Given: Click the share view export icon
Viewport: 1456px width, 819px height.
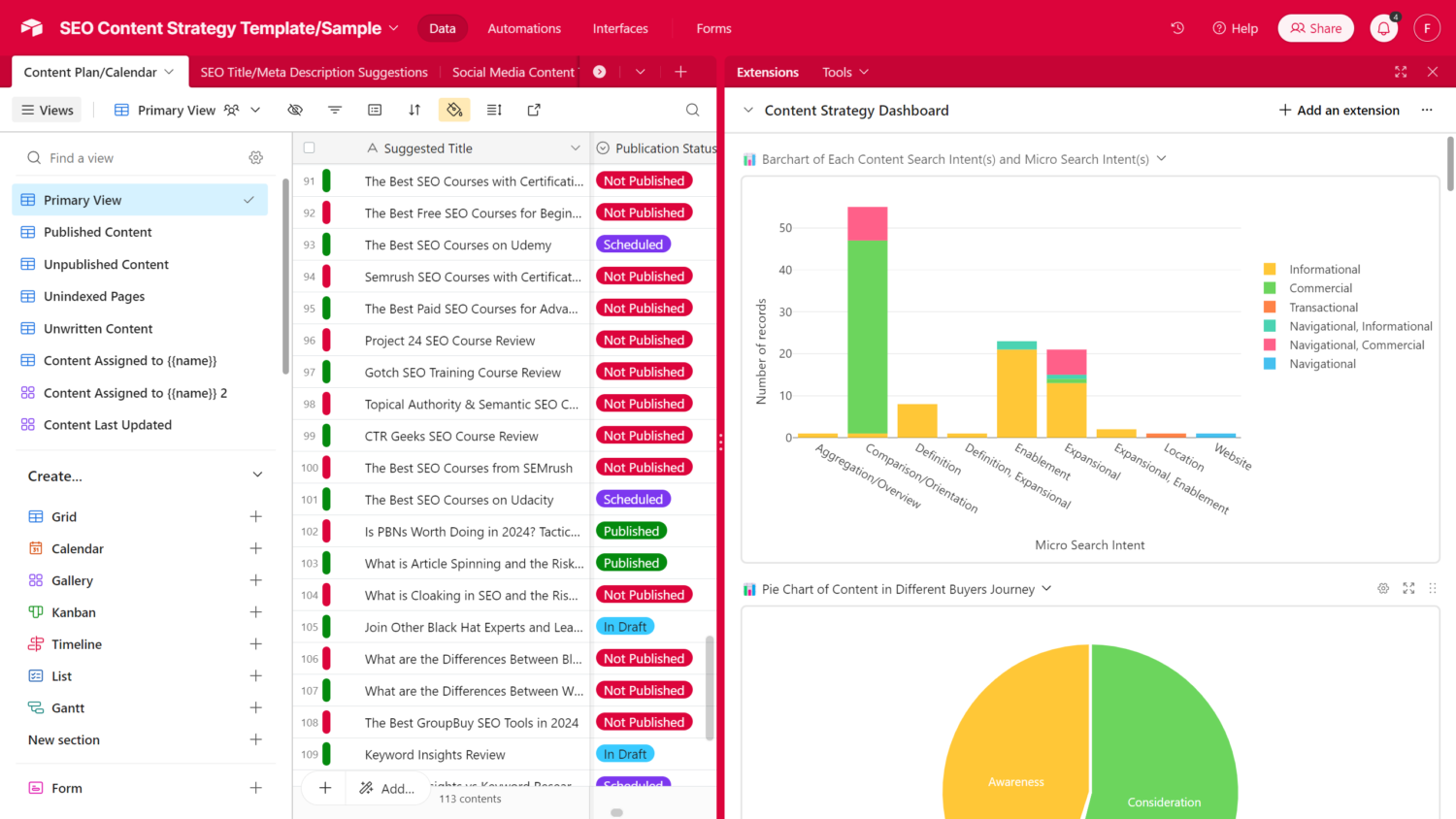Looking at the screenshot, I should click(534, 110).
